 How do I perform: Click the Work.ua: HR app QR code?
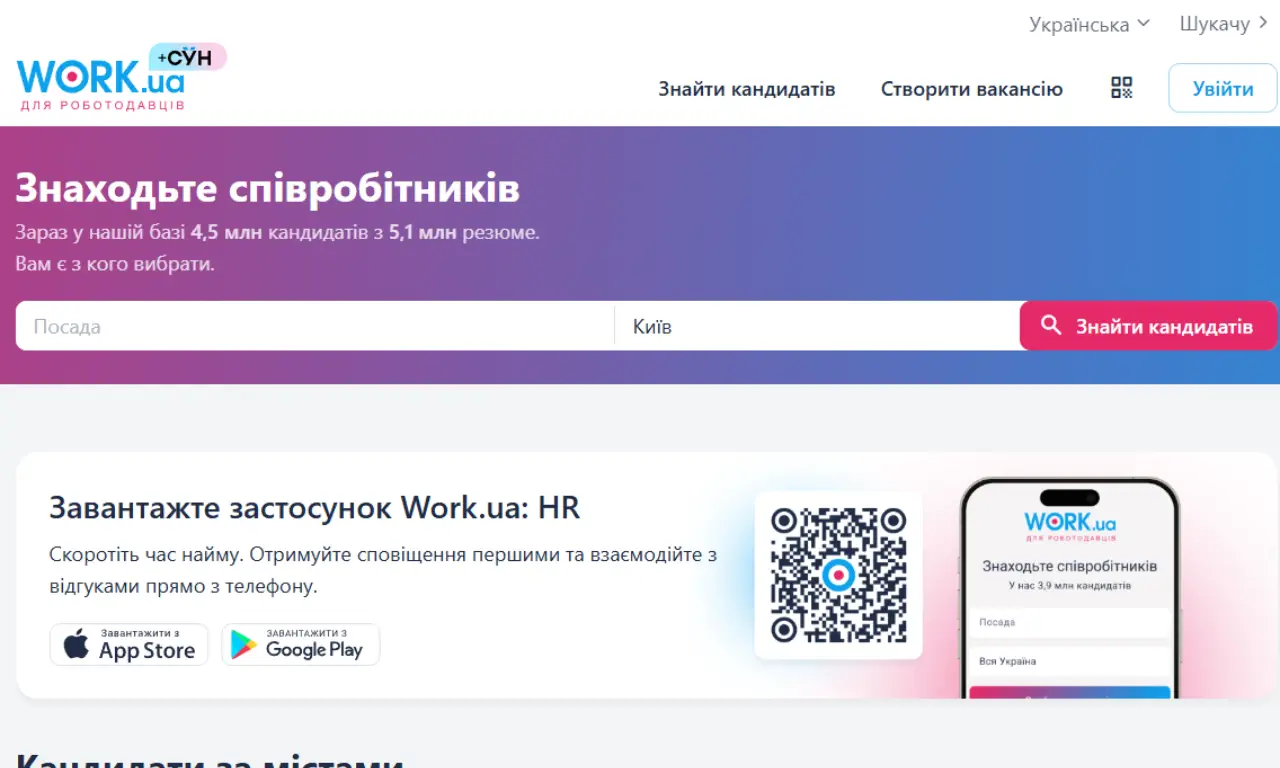tap(838, 576)
